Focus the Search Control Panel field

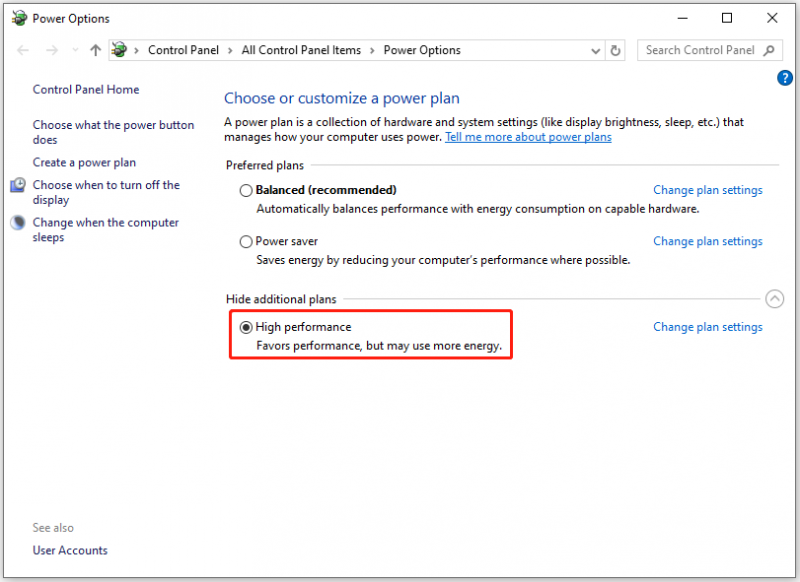[x=710, y=50]
